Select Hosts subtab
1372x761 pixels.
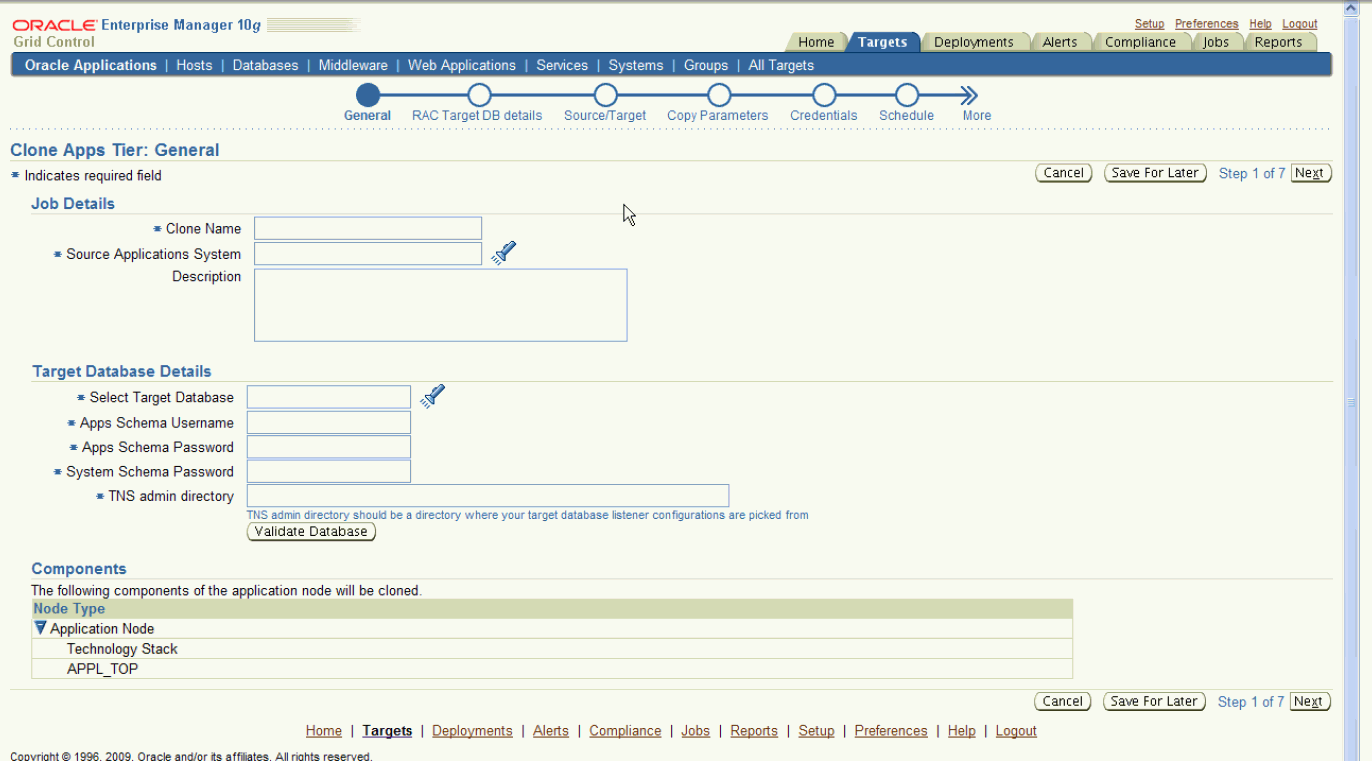pos(194,65)
